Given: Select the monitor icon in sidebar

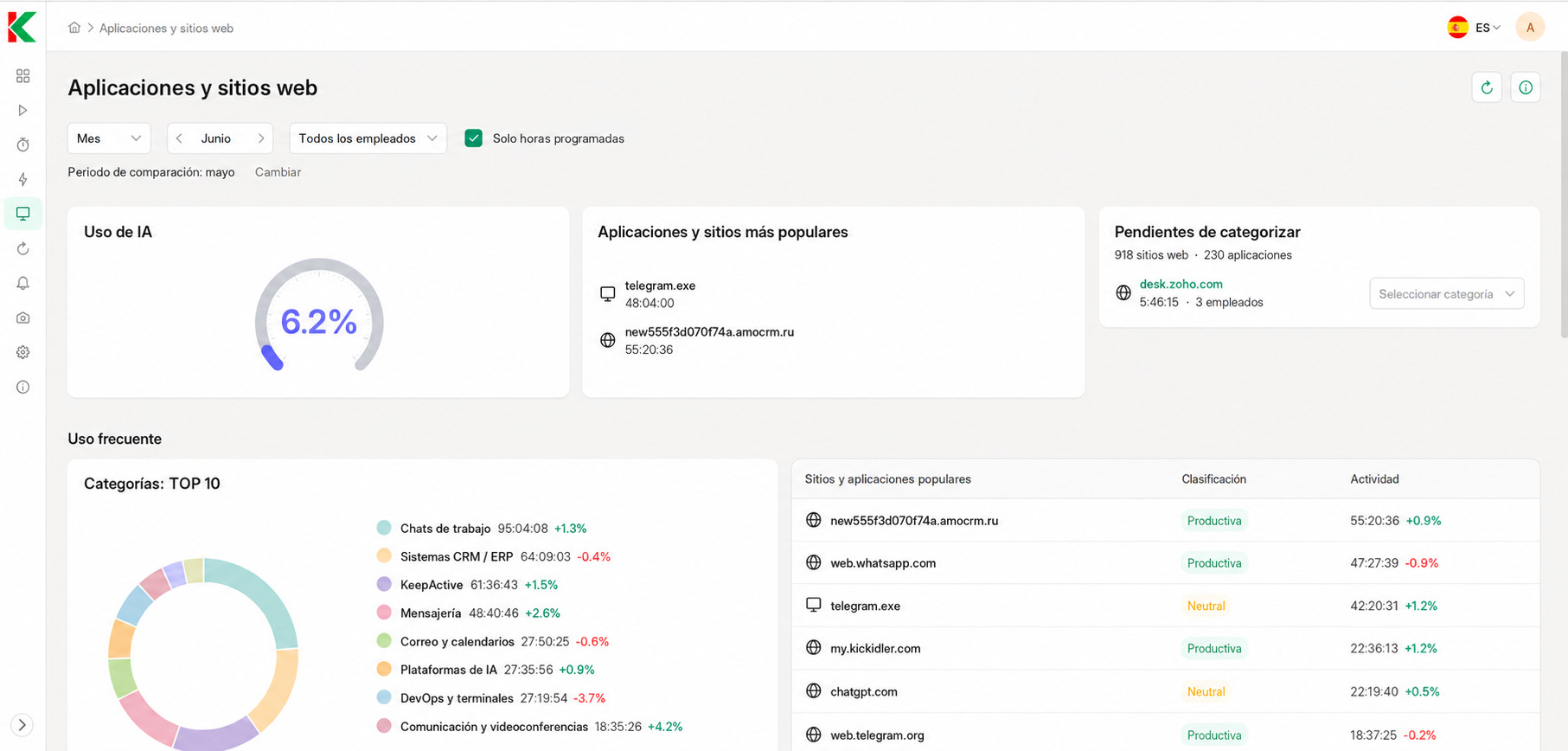Looking at the screenshot, I should 23,214.
